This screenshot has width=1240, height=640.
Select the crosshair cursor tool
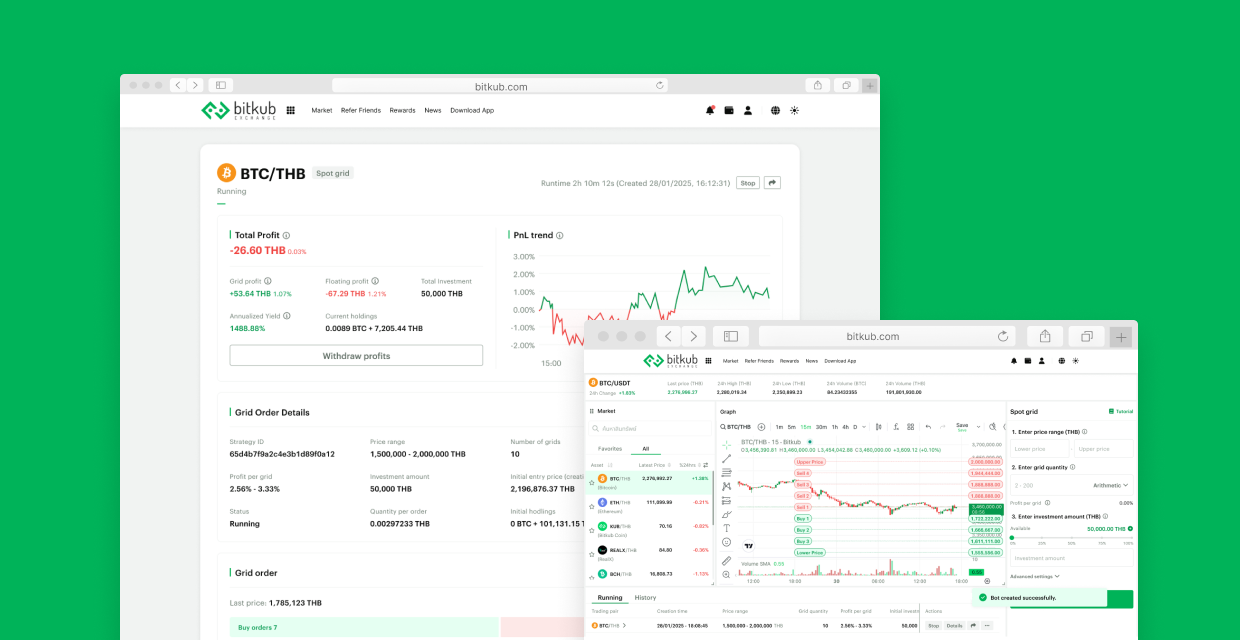(726, 445)
